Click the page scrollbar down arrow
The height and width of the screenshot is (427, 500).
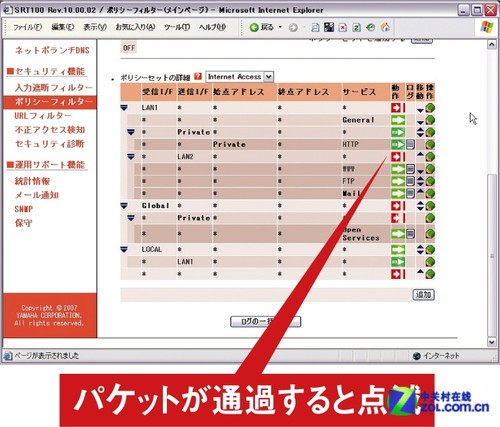point(492,342)
